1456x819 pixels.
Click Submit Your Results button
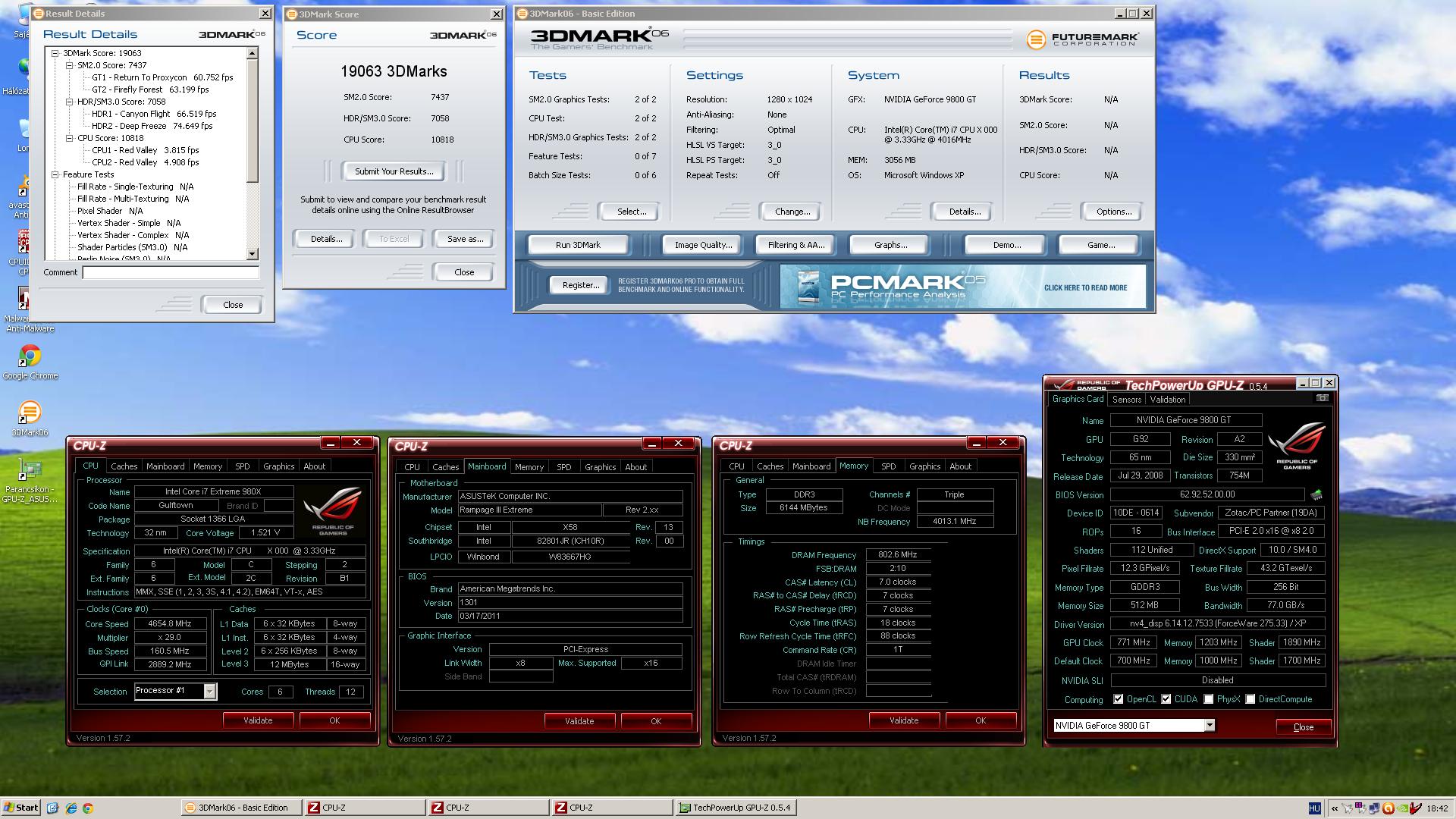click(394, 171)
